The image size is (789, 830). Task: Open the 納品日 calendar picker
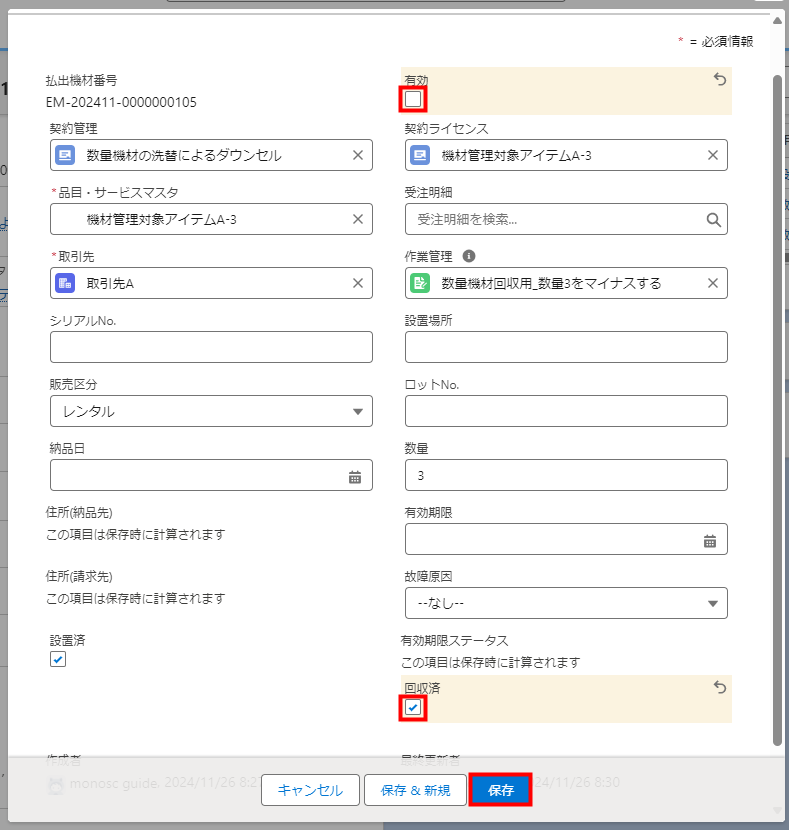[354, 476]
